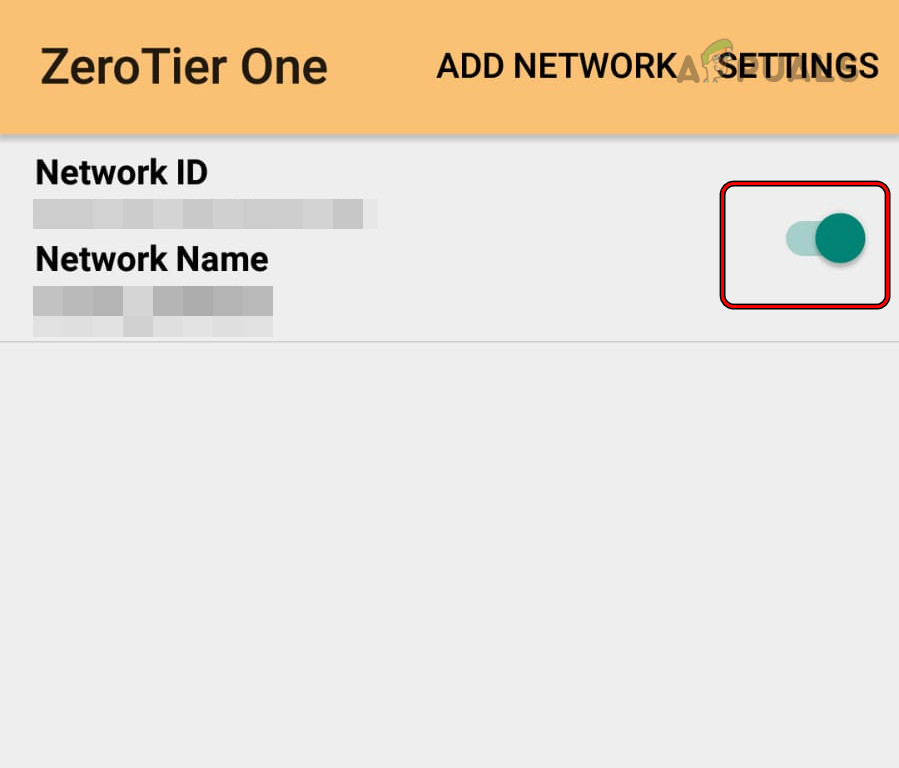
Task: Select the Network ID label
Action: click(x=120, y=172)
